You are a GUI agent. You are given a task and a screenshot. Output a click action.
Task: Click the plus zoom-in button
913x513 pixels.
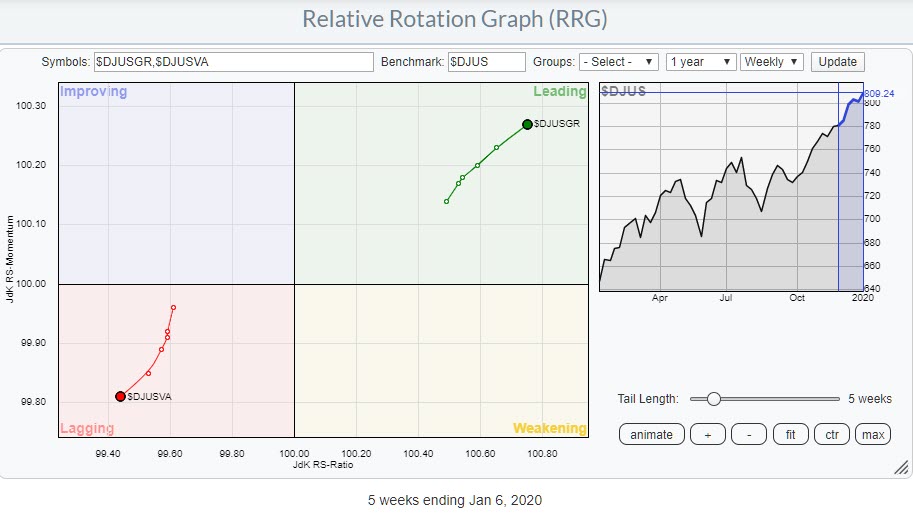(x=708, y=434)
